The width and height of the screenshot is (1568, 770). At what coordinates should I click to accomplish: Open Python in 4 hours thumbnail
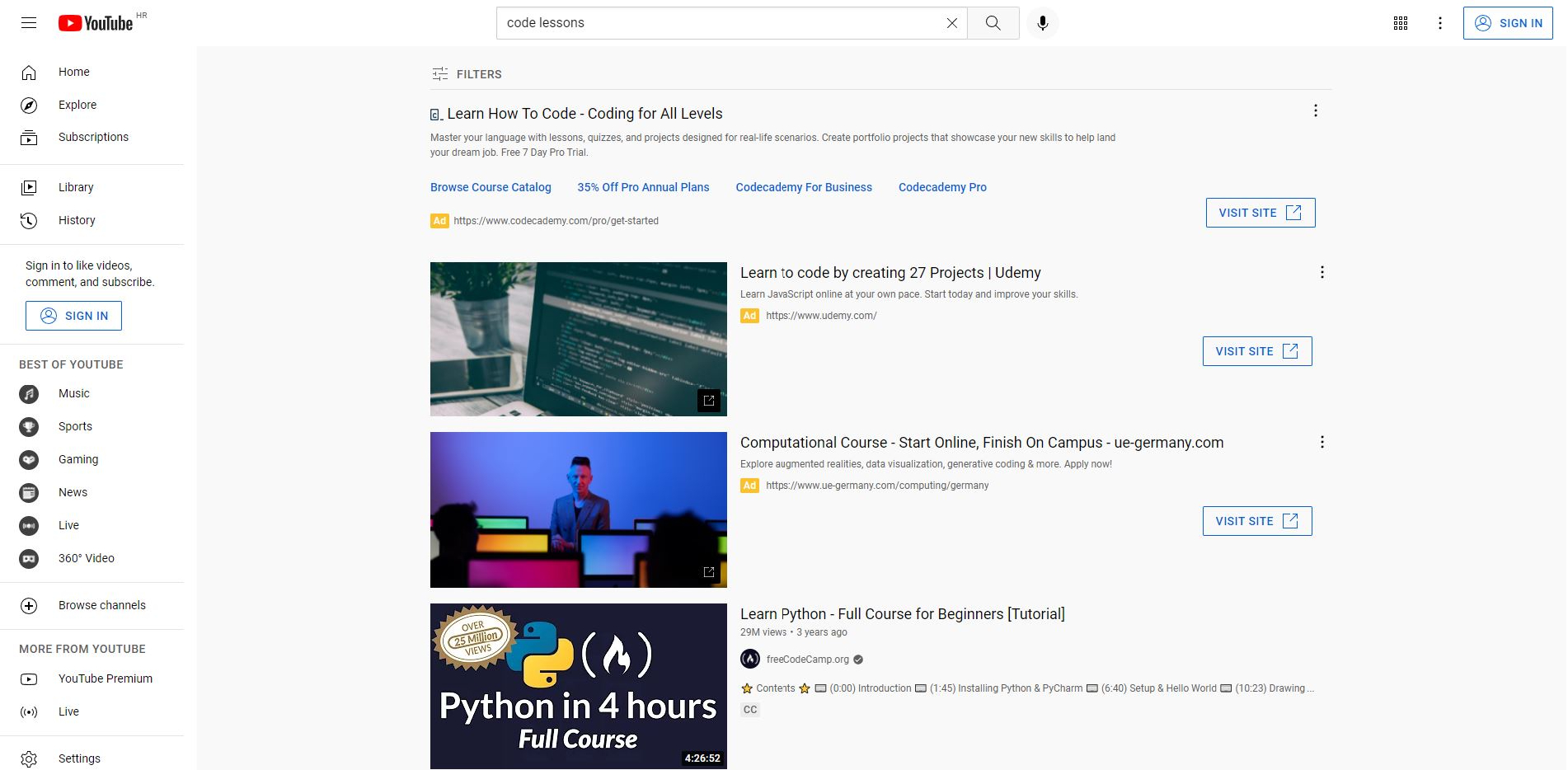(579, 686)
